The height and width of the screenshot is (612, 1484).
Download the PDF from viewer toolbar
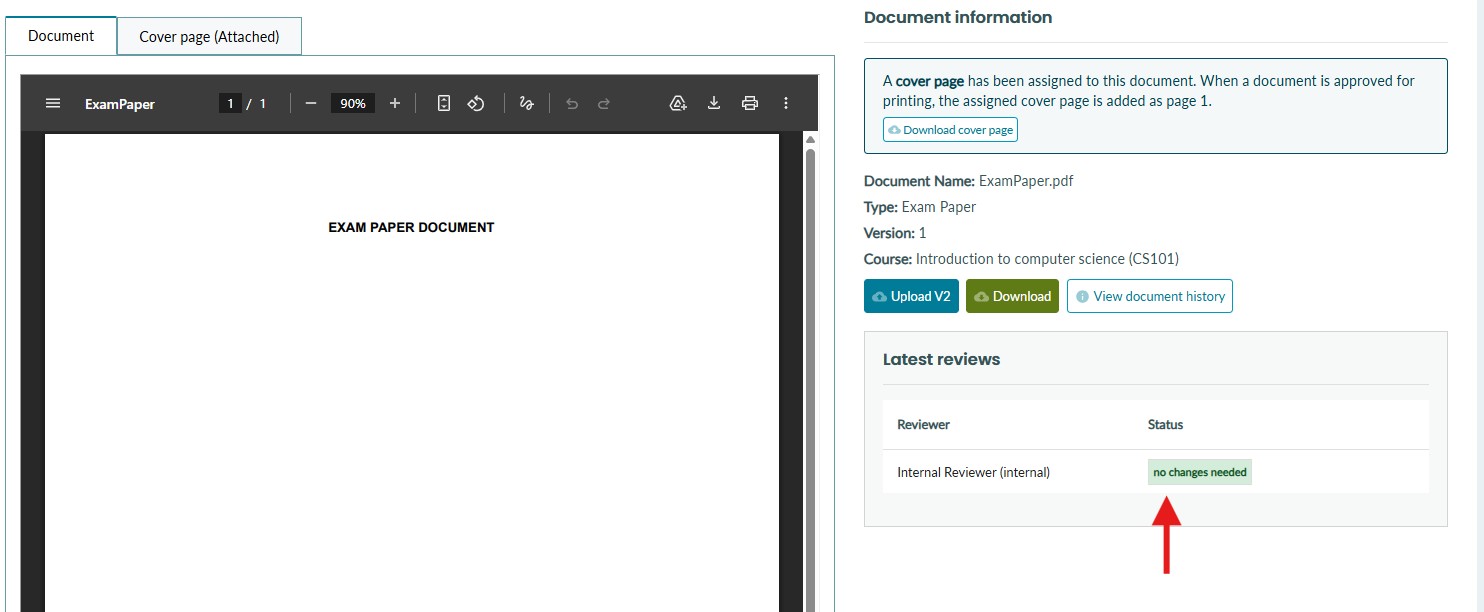tap(714, 103)
